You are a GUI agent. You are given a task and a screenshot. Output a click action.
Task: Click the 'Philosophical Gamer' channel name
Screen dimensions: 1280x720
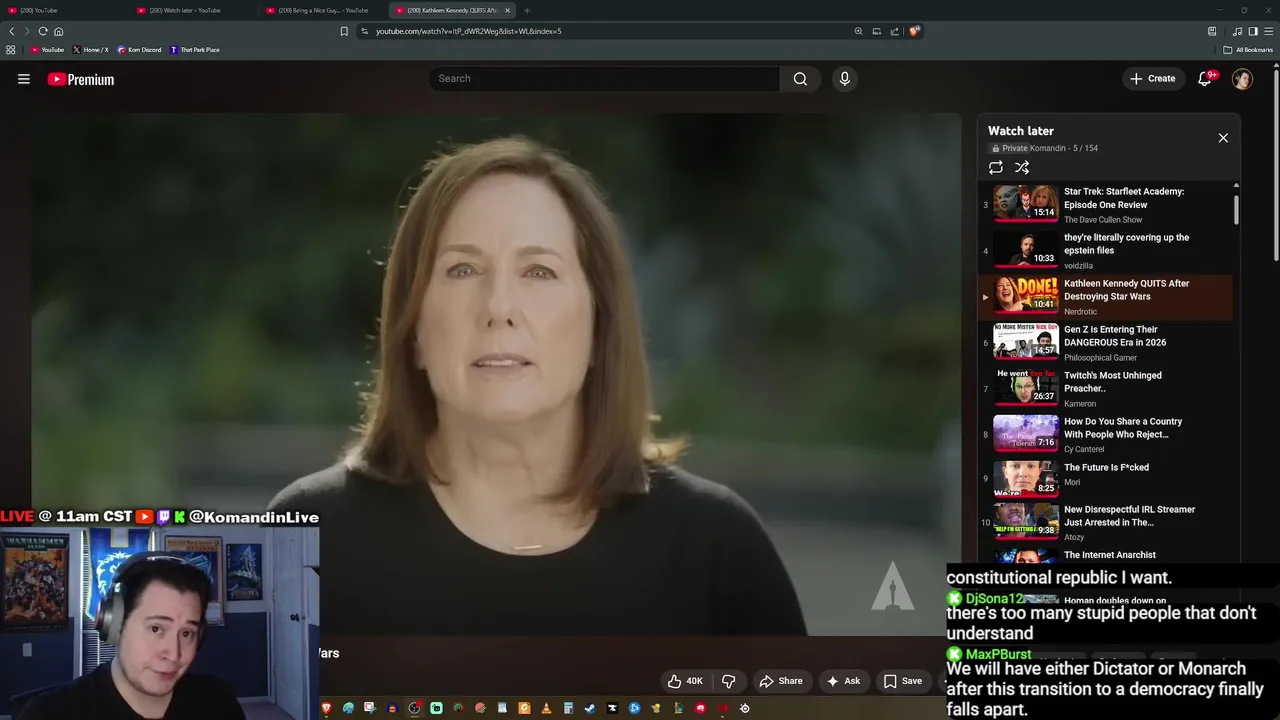tap(1101, 358)
